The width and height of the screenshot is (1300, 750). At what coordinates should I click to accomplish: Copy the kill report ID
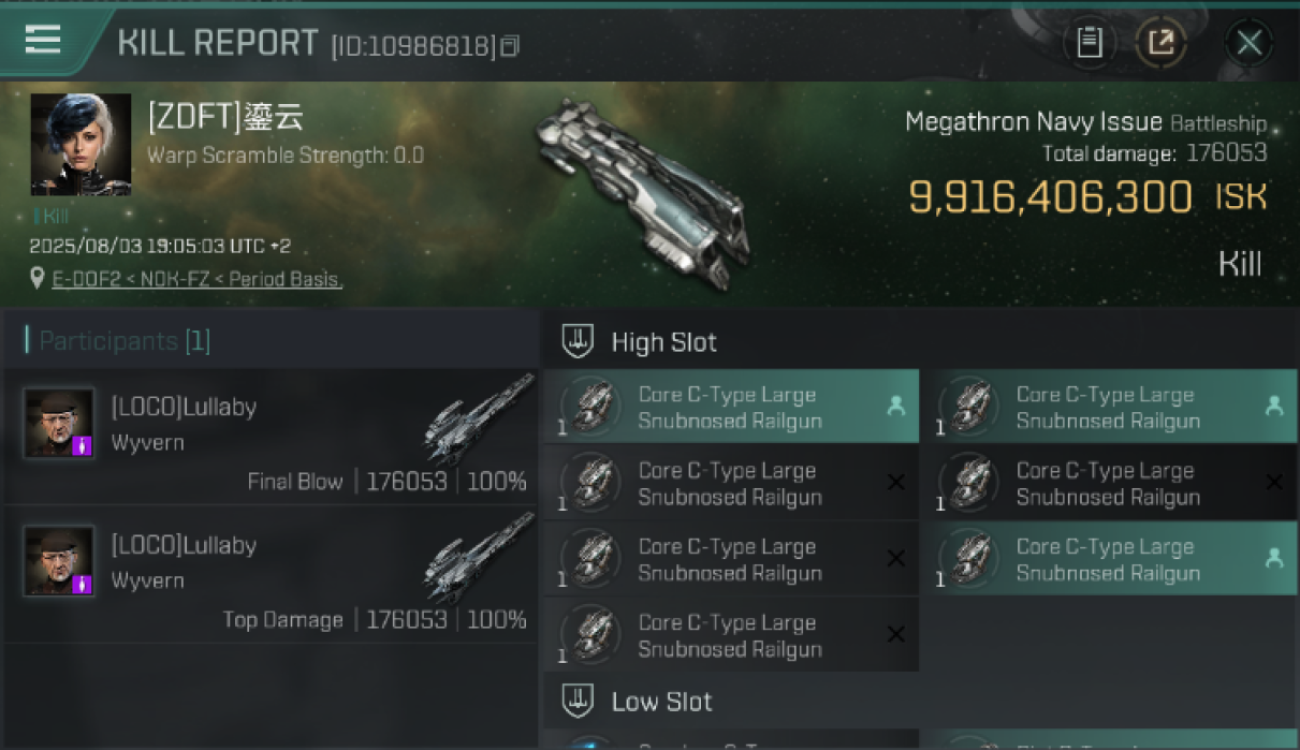(x=510, y=46)
